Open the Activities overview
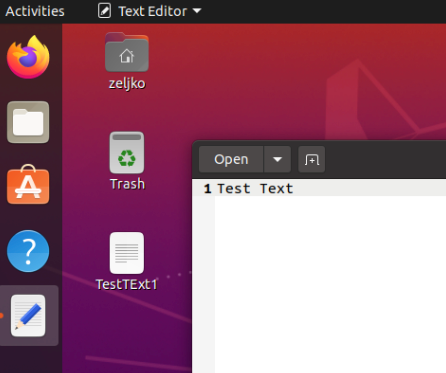Screen dimensions: 446x373 [35, 11]
